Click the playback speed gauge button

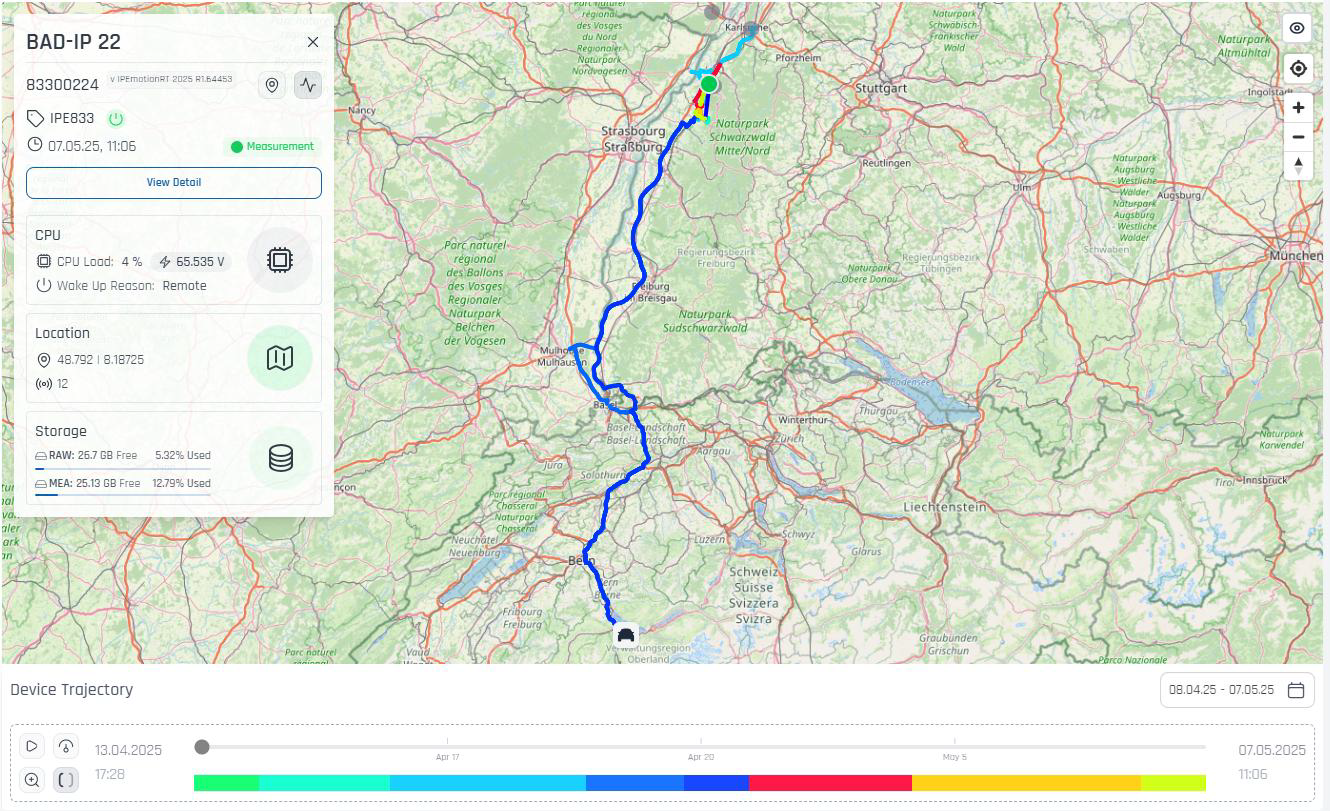pyautogui.click(x=65, y=746)
